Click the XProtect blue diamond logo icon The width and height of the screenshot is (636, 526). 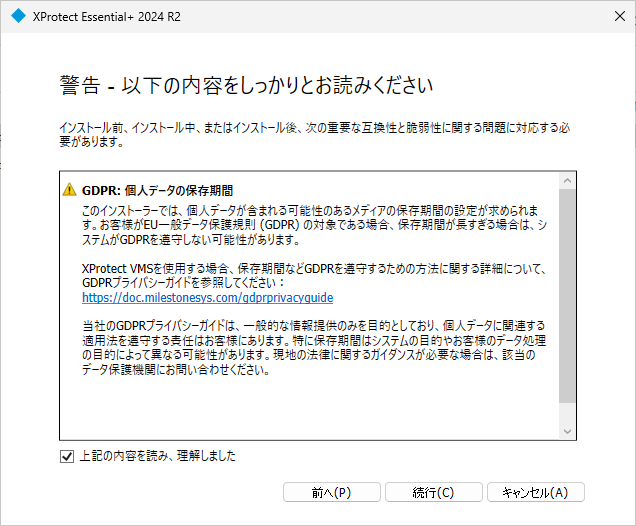click(x=18, y=16)
